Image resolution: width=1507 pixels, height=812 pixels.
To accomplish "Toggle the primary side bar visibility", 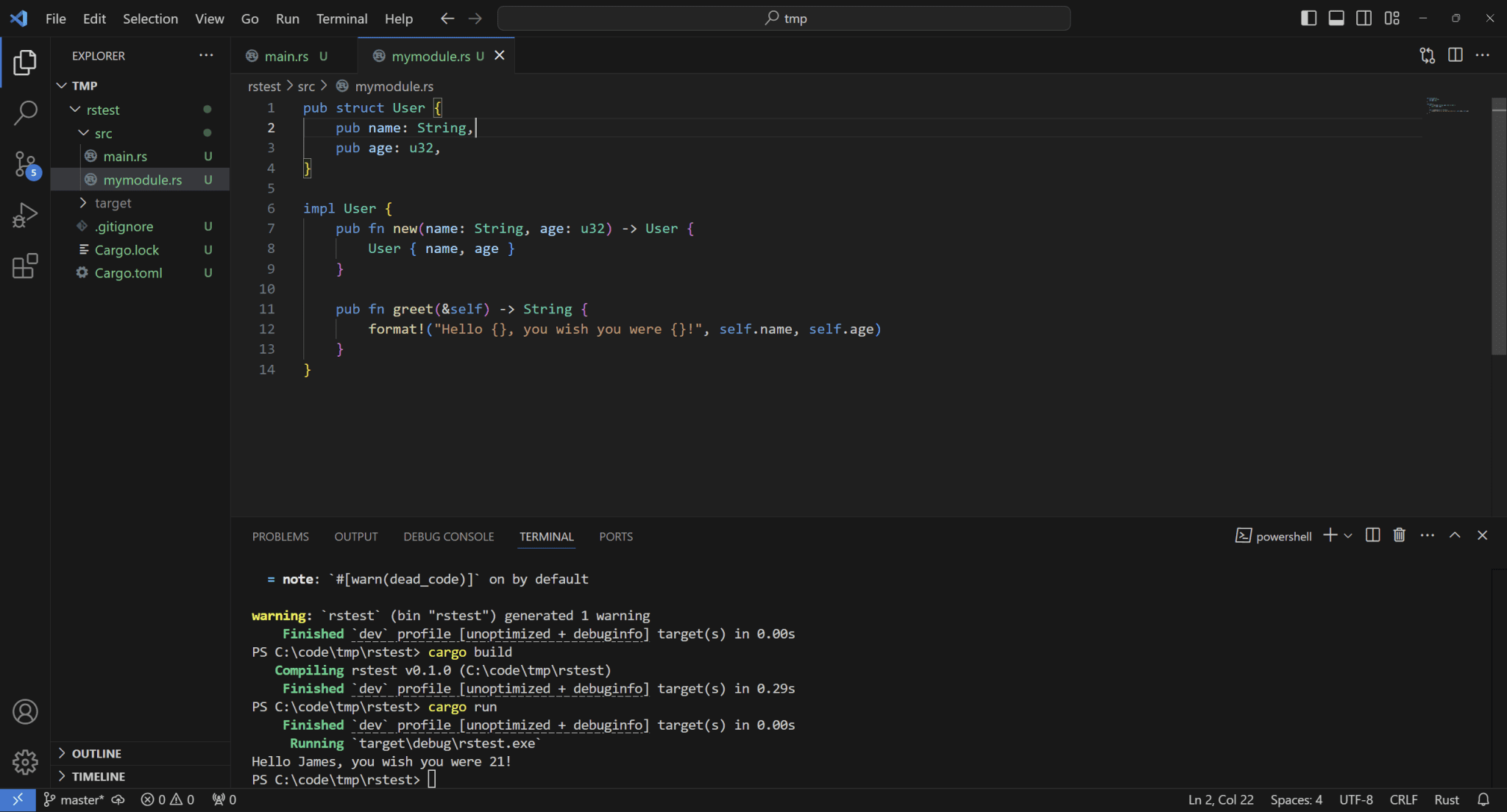I will pos(1309,17).
